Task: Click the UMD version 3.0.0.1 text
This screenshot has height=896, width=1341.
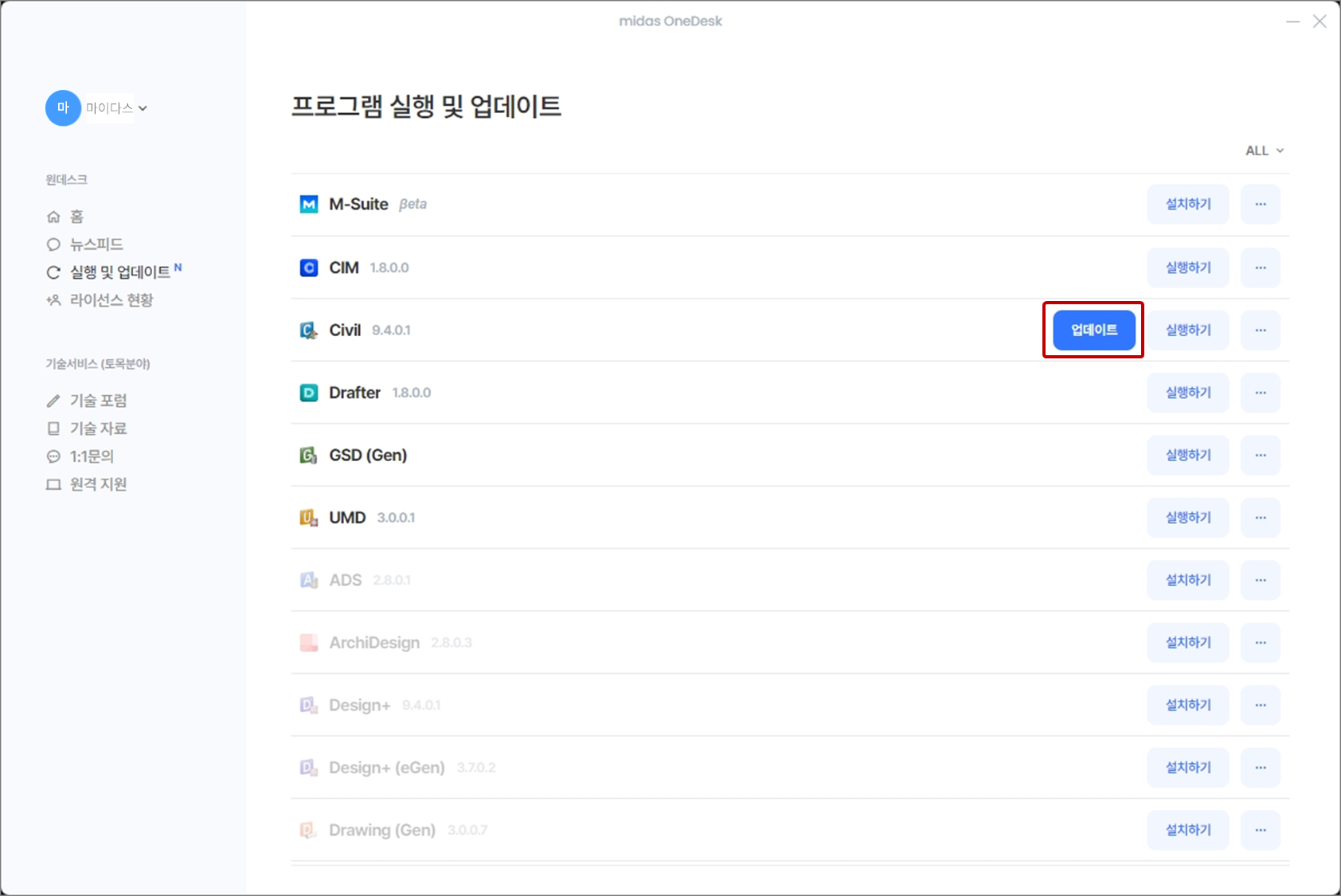Action: click(x=396, y=518)
